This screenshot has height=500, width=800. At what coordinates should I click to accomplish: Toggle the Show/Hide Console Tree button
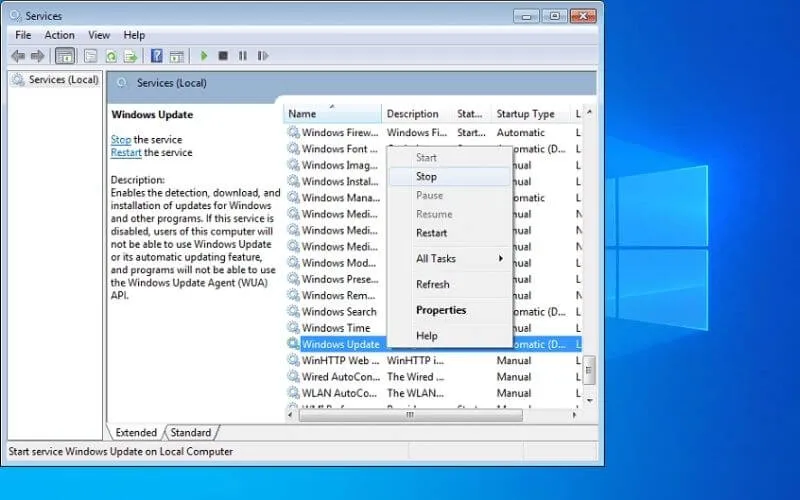[x=65, y=56]
